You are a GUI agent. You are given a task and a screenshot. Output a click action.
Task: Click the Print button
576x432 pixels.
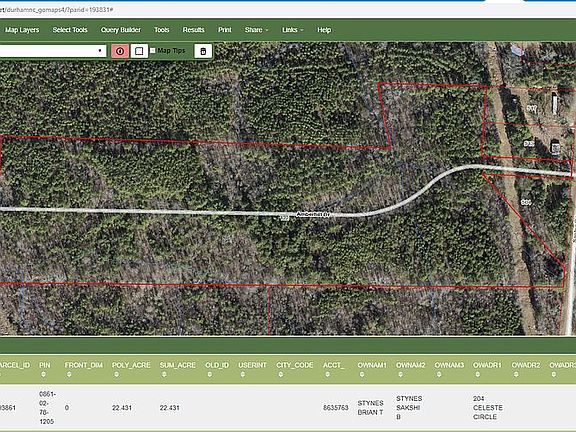pyautogui.click(x=224, y=30)
